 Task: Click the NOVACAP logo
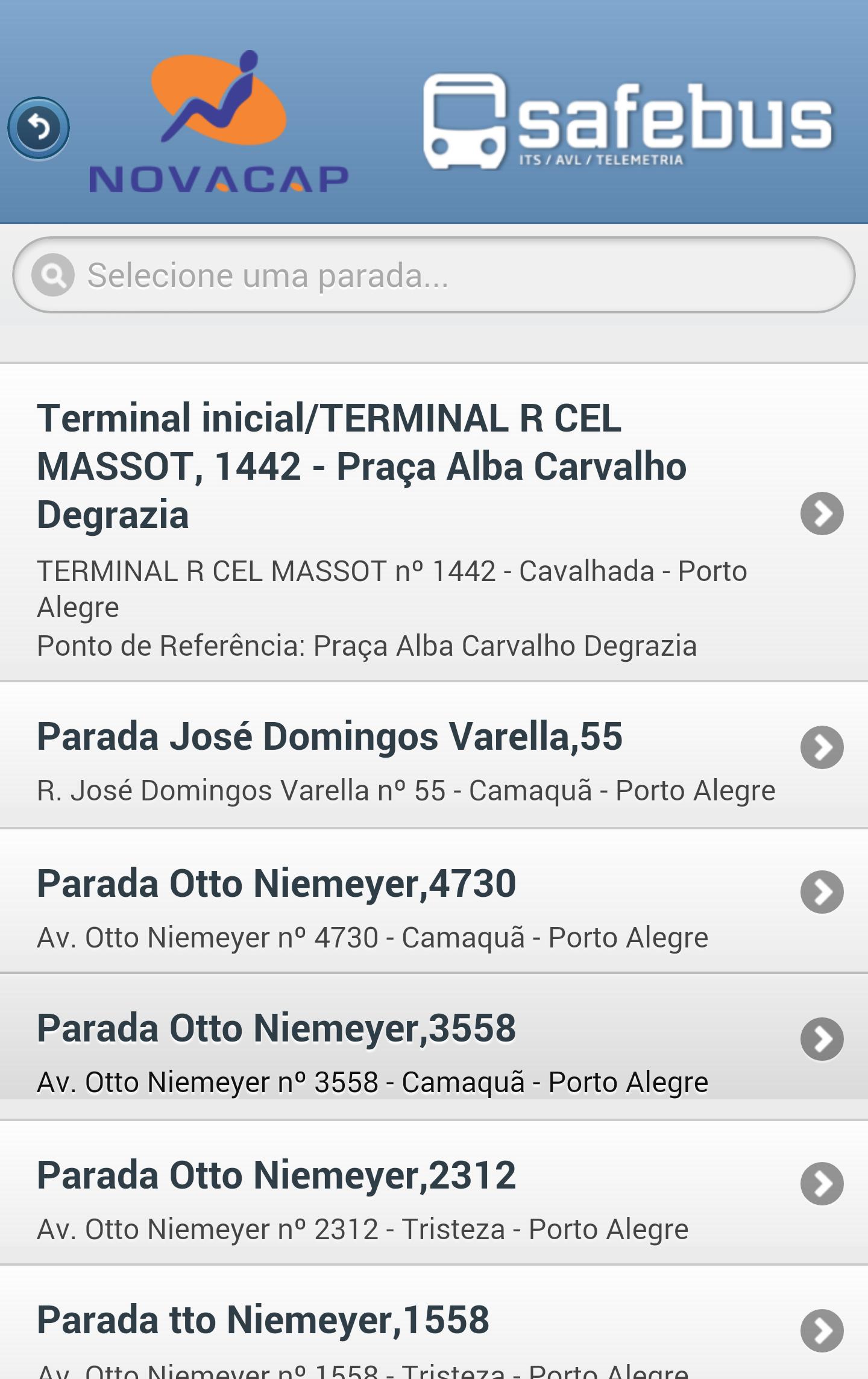[x=218, y=122]
